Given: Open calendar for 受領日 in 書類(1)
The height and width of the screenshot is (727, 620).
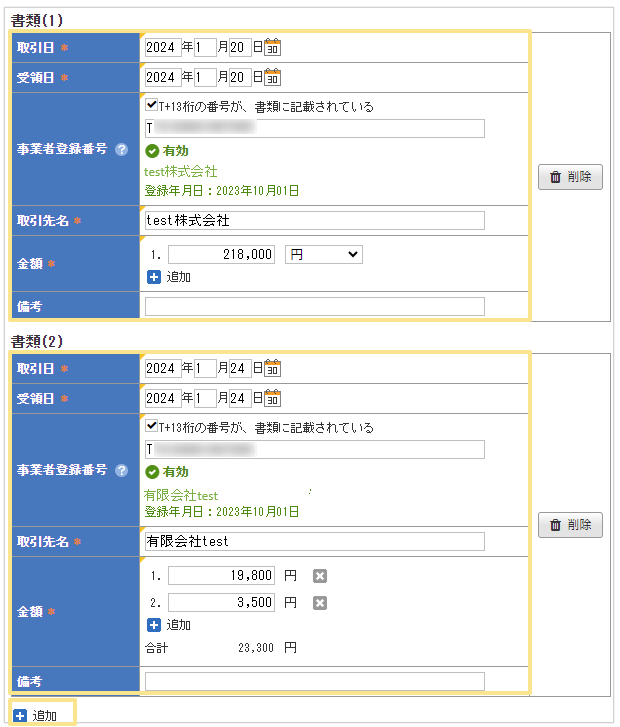Looking at the screenshot, I should pos(273,77).
